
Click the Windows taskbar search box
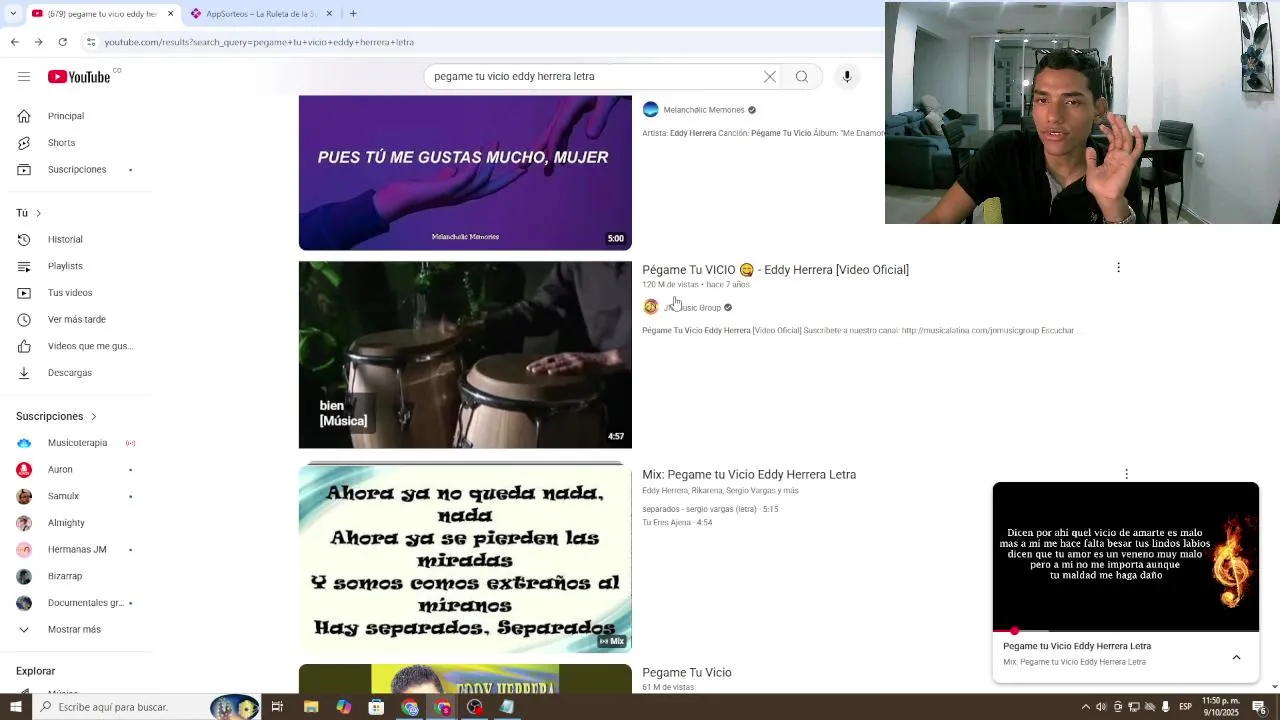click(145, 707)
